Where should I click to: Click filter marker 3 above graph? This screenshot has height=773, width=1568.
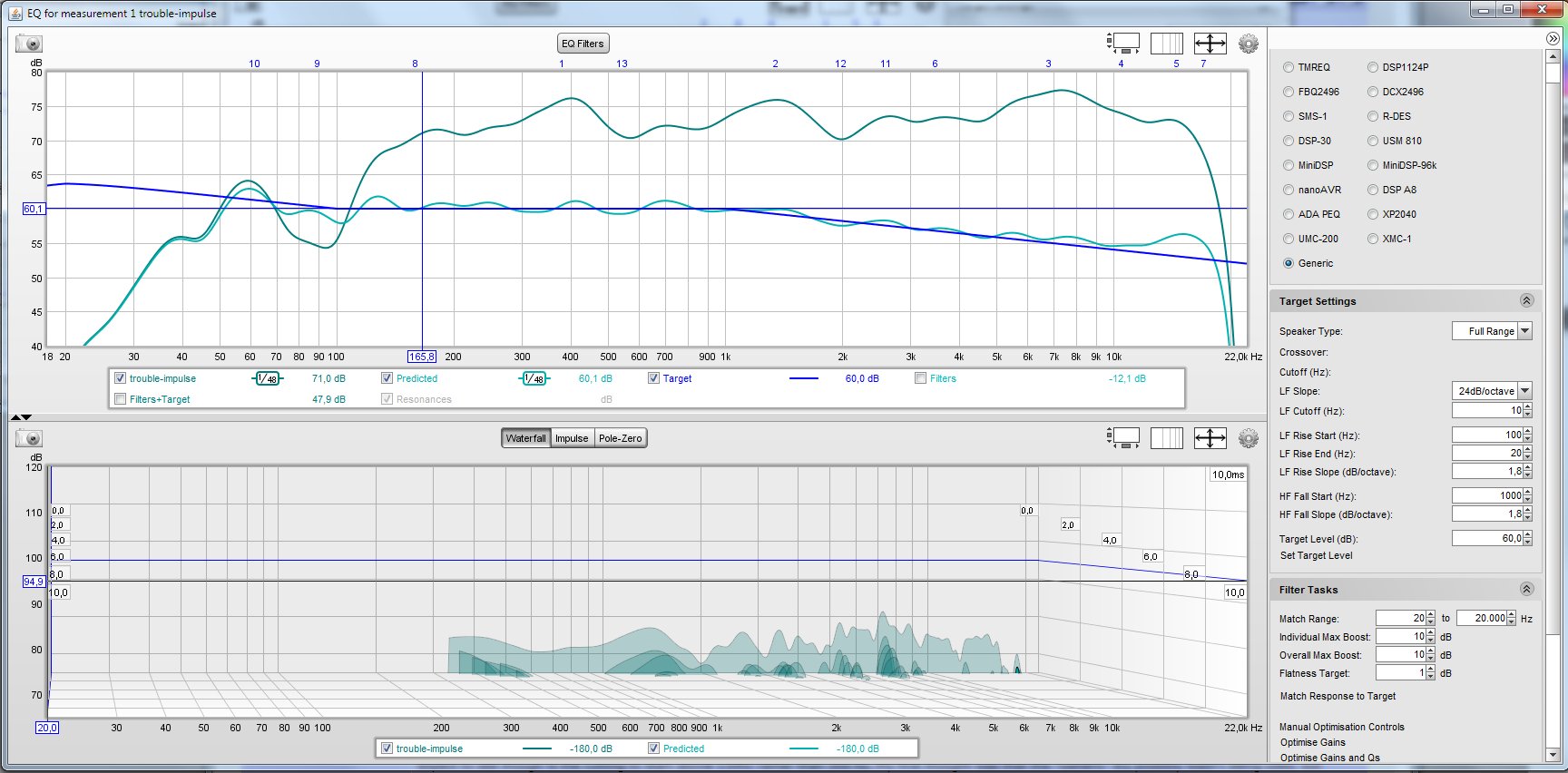(x=1048, y=64)
